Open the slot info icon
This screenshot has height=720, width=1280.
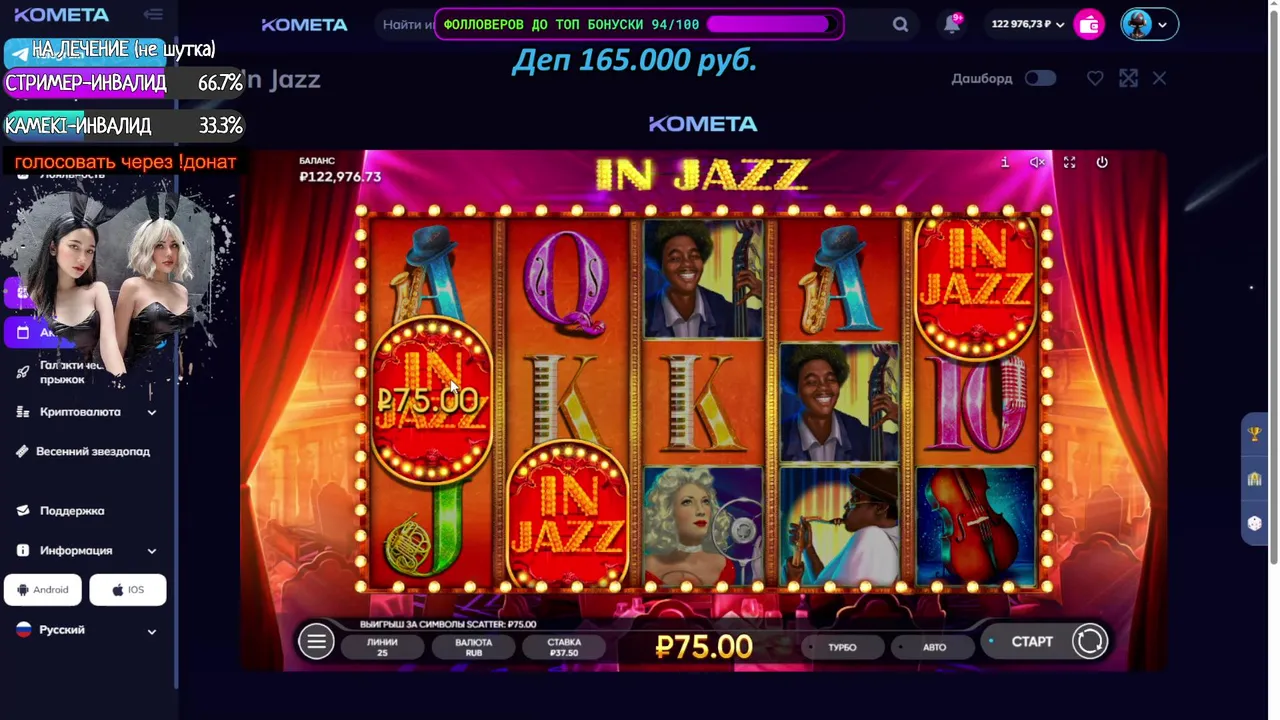click(1005, 162)
